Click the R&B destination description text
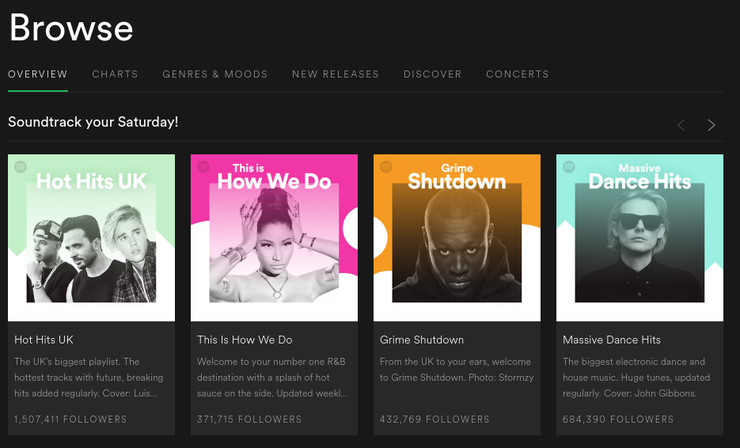 (272, 378)
